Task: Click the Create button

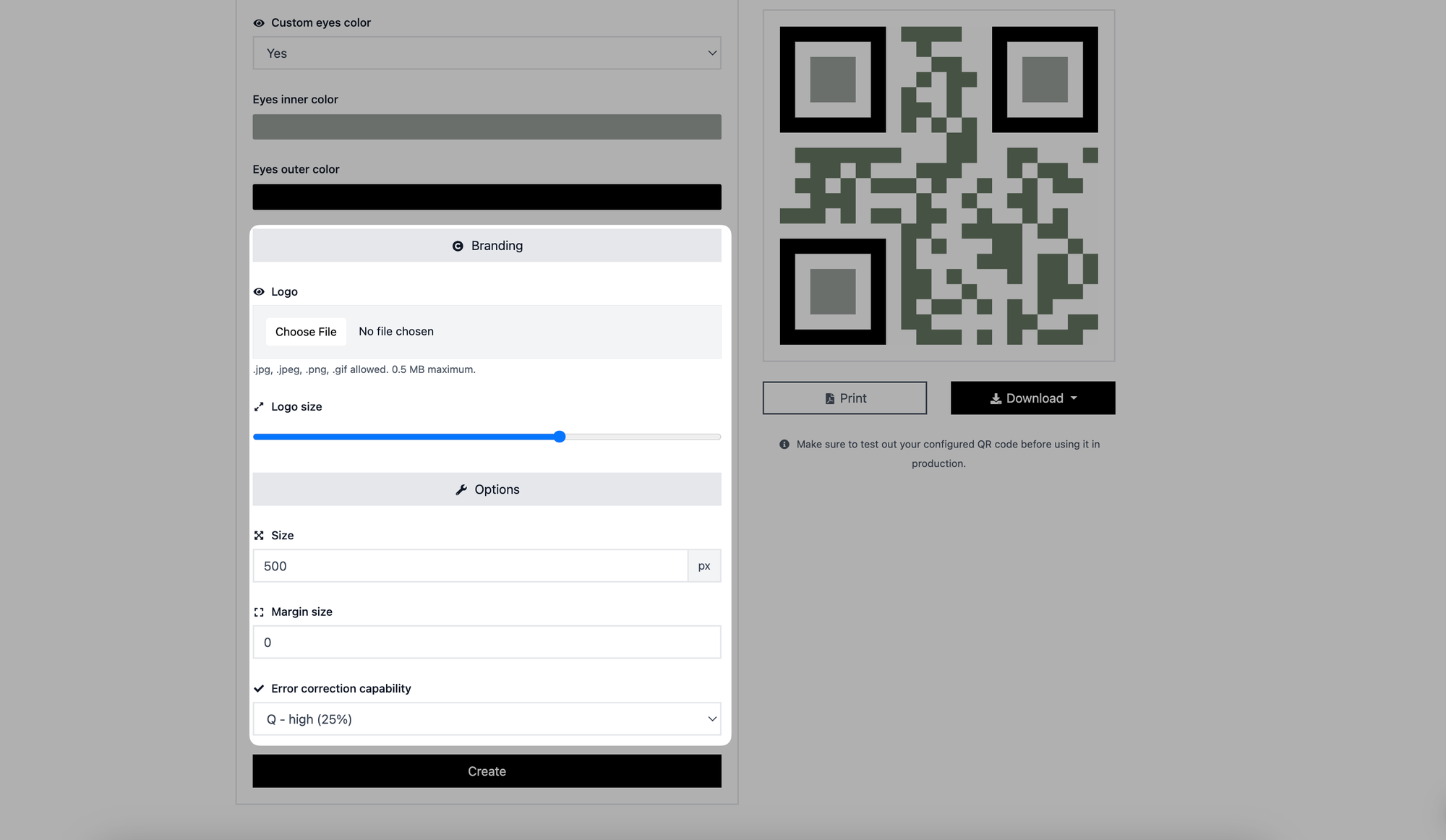Action: 487,771
